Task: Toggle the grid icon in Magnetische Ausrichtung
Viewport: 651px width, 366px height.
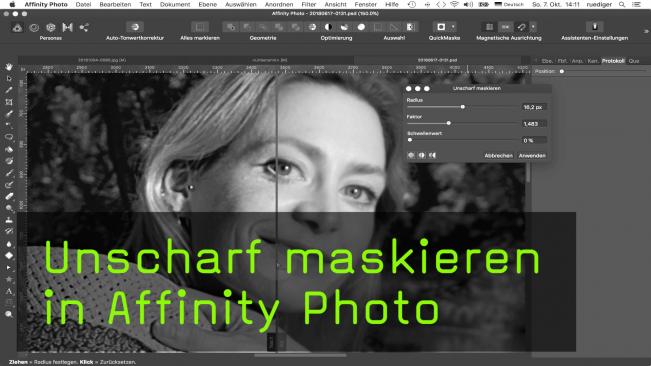Action: click(489, 27)
